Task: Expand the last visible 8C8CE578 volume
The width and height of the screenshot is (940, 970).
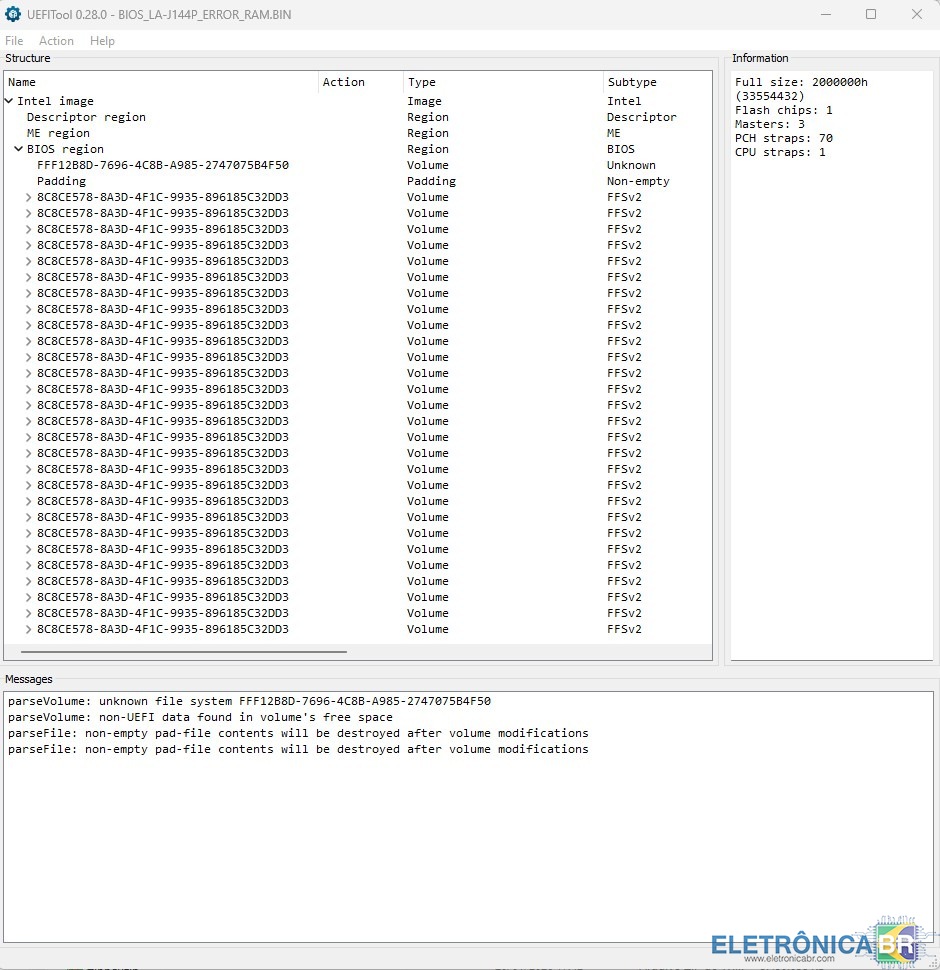Action: (x=29, y=629)
